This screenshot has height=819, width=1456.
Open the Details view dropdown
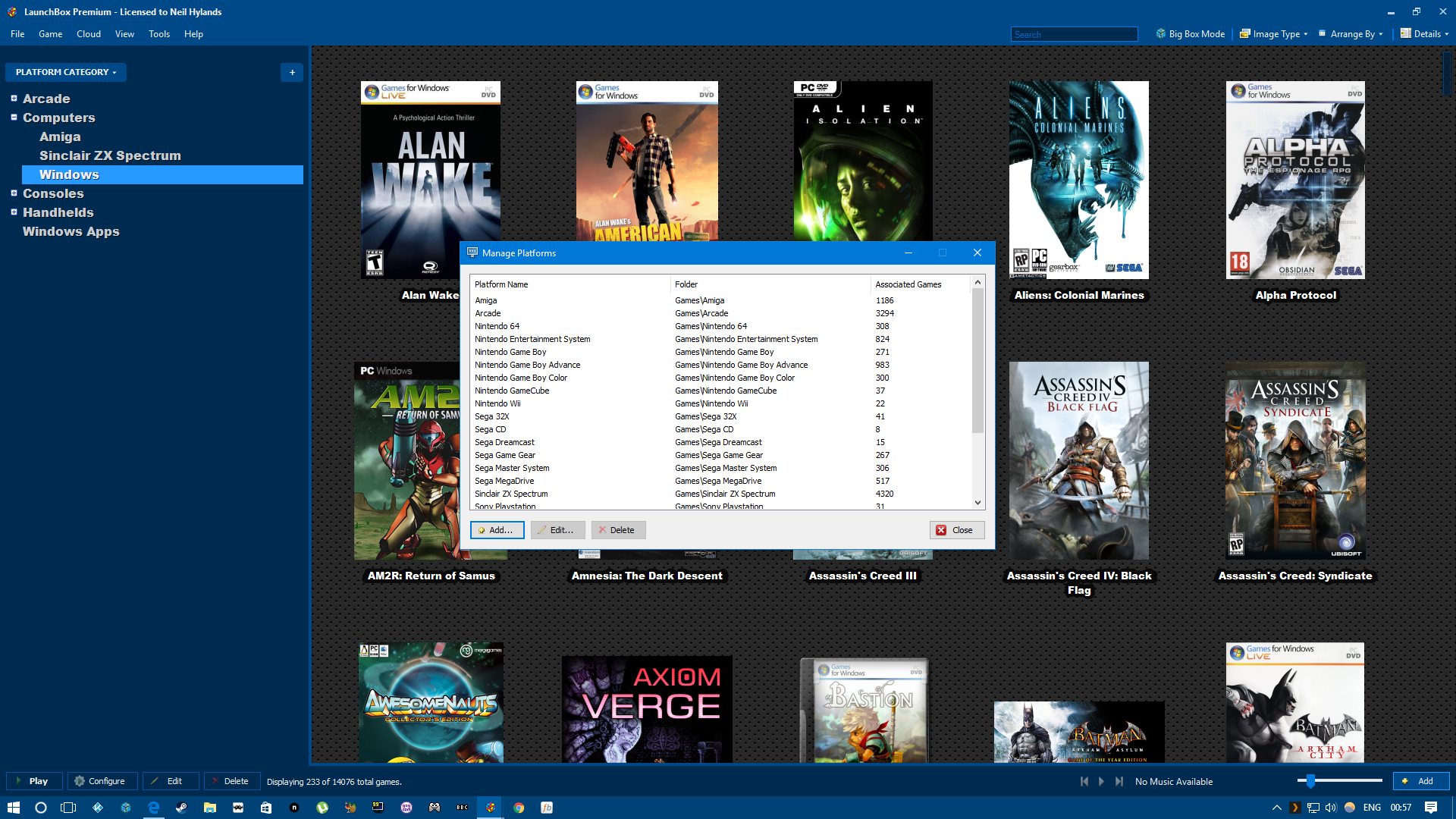[x=1424, y=34]
